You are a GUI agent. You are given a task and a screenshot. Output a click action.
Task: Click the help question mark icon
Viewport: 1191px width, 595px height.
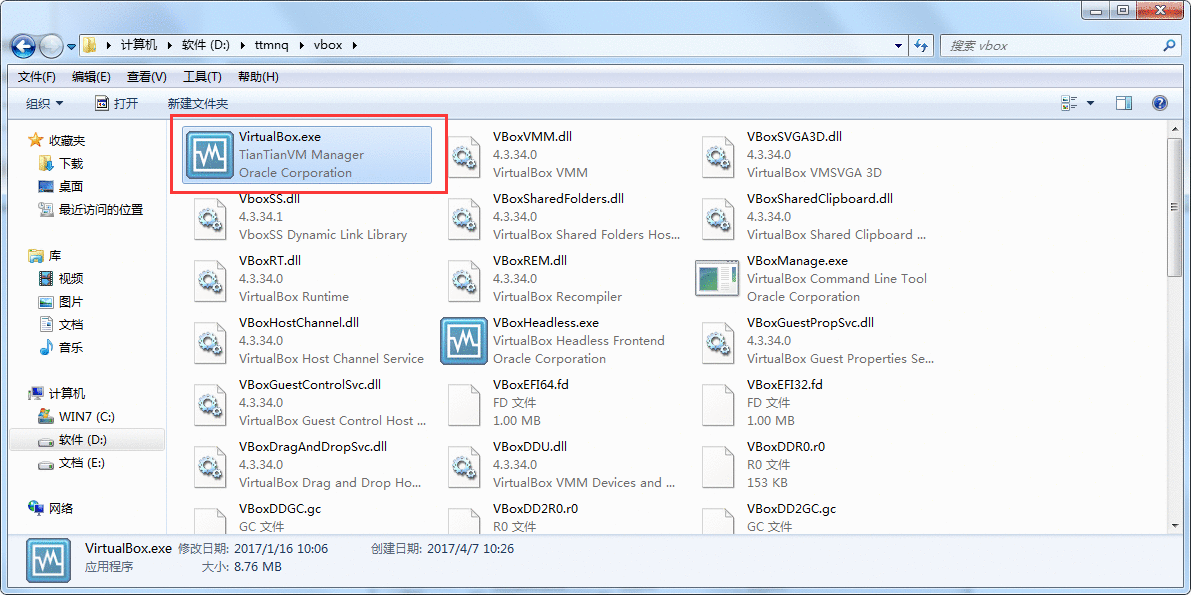pyautogui.click(x=1160, y=103)
